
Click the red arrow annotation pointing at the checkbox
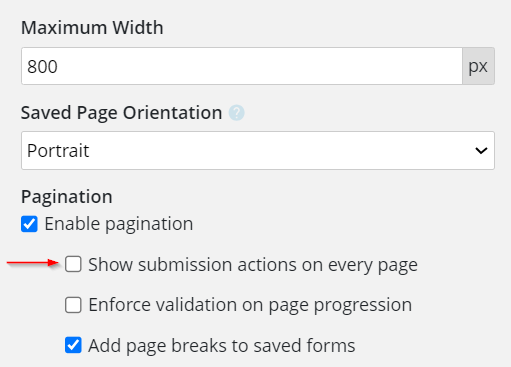click(x=33, y=263)
